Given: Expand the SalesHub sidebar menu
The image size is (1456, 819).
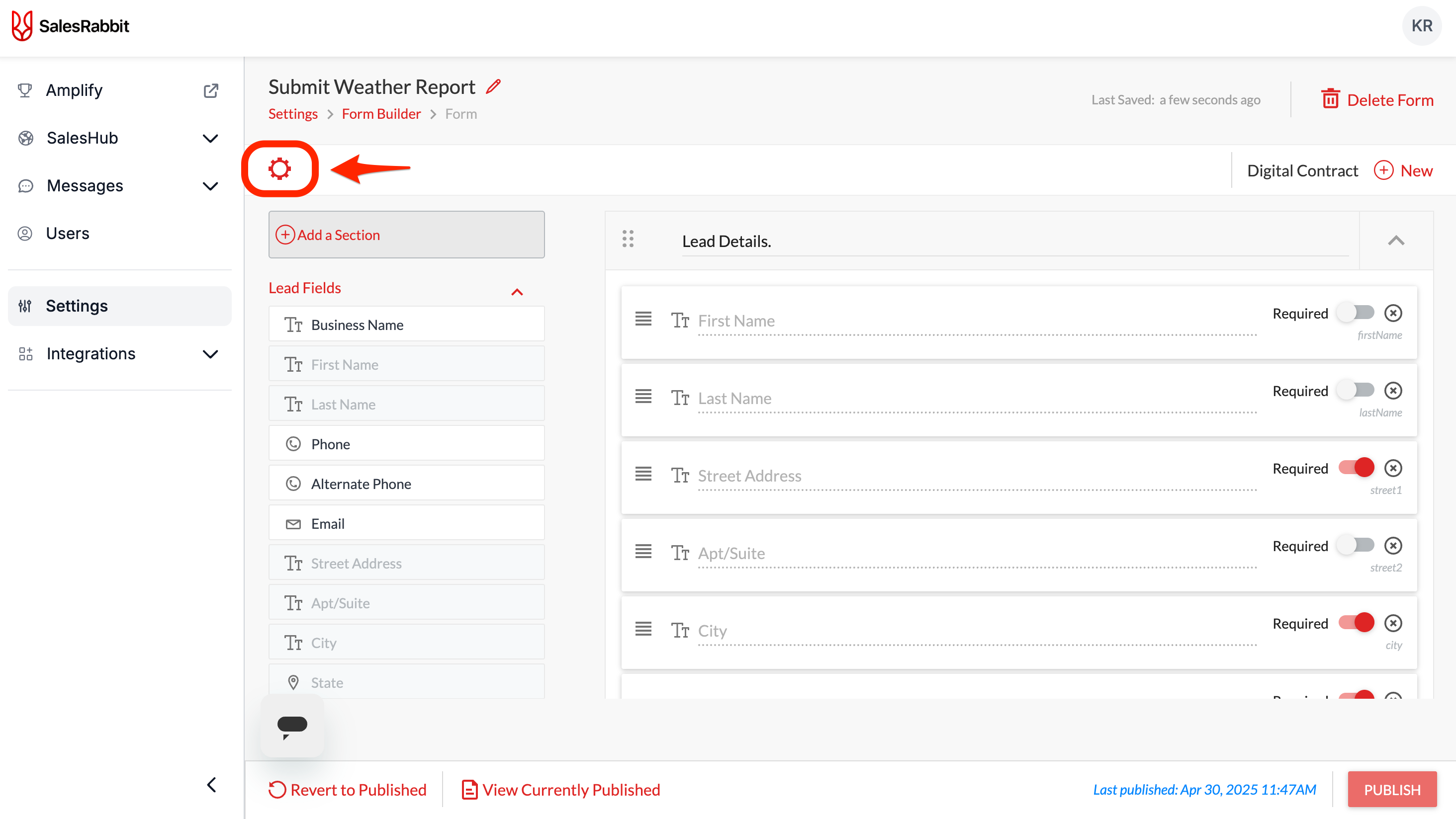Looking at the screenshot, I should pyautogui.click(x=210, y=138).
